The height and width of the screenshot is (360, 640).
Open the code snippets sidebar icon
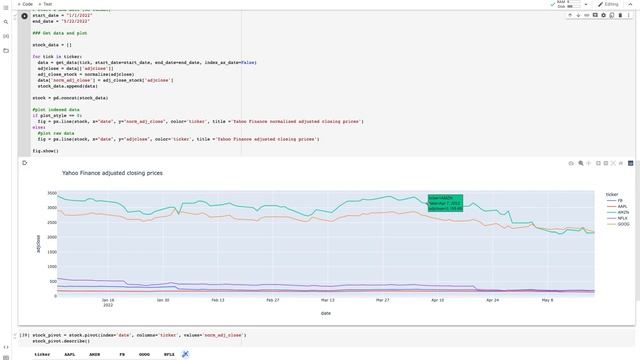[6, 347]
